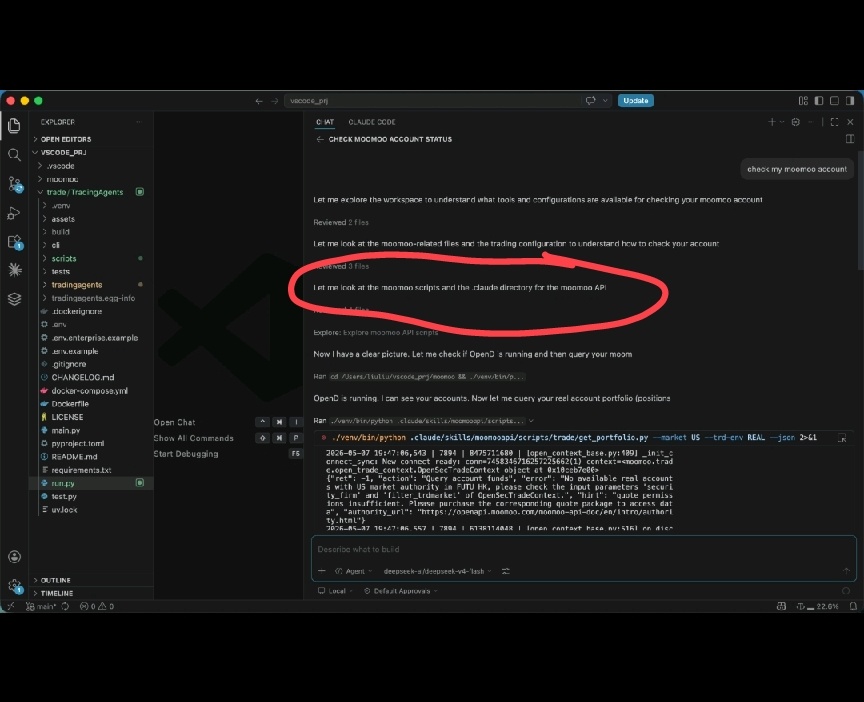
Task: Open chat settings gear in panel header
Action: 795,122
